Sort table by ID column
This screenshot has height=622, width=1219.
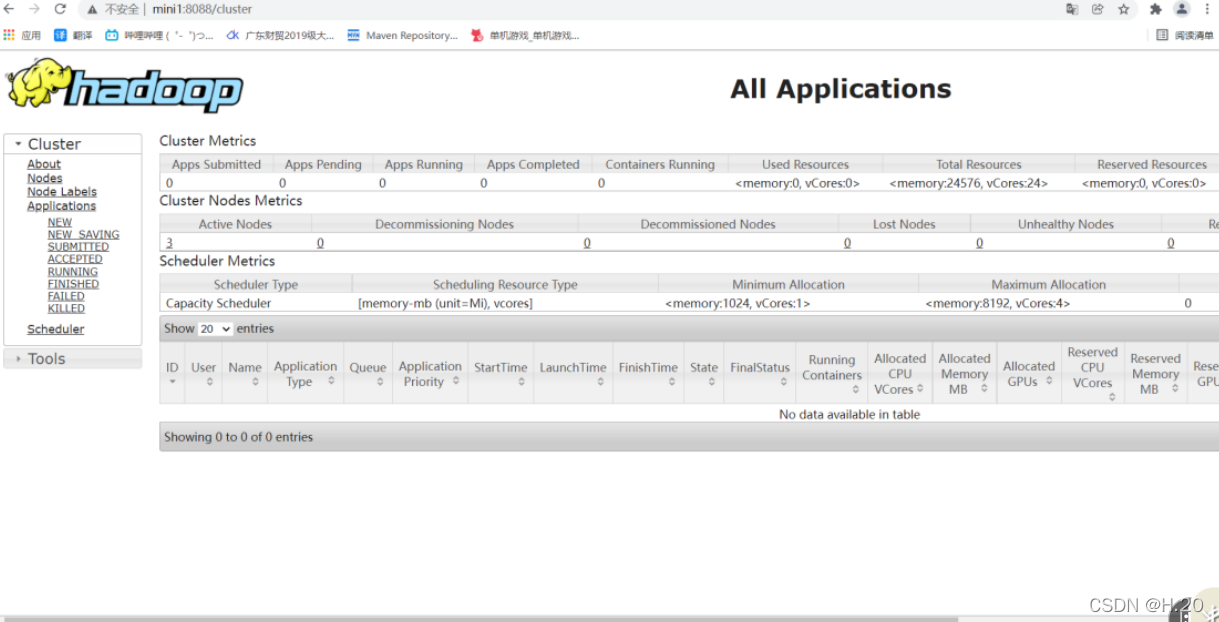pos(172,374)
